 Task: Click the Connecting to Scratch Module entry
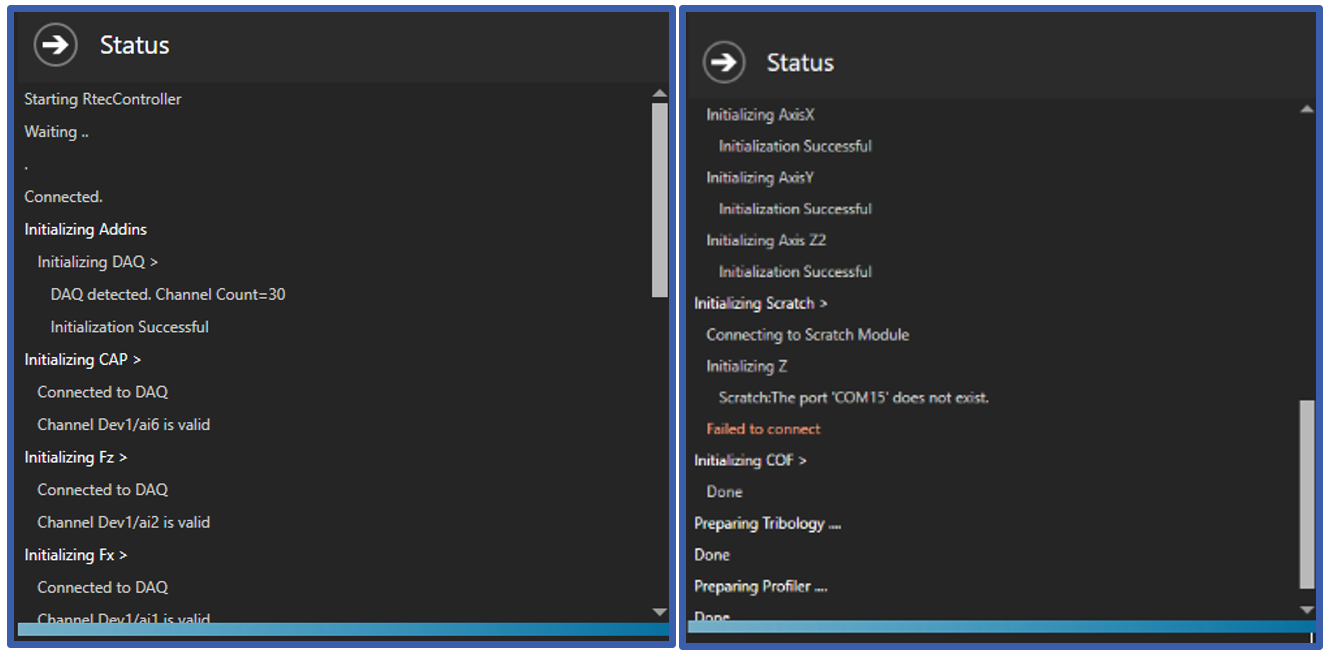tap(807, 335)
